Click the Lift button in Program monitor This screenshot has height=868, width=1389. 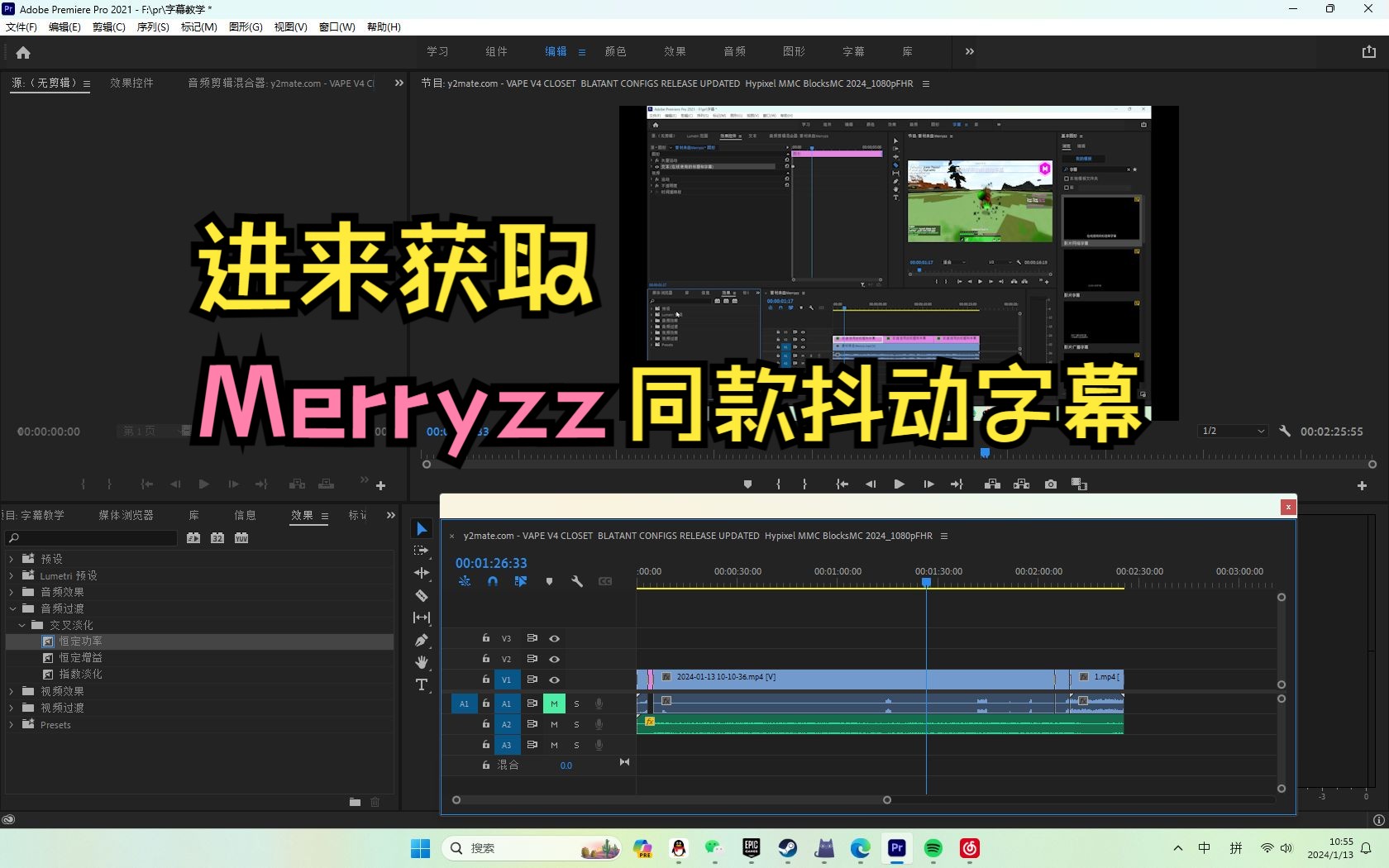tap(993, 484)
